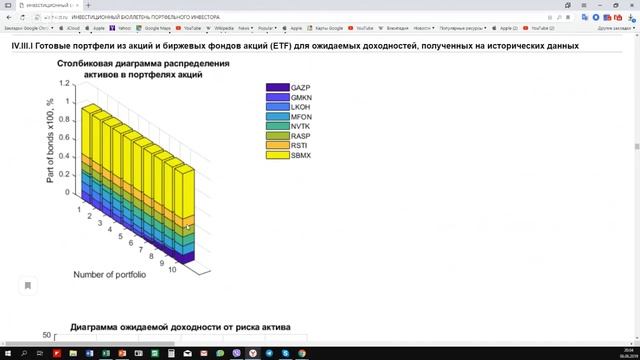Open the Википедия bookmark
Viewport: 640px width, 360px height.
coord(393,28)
